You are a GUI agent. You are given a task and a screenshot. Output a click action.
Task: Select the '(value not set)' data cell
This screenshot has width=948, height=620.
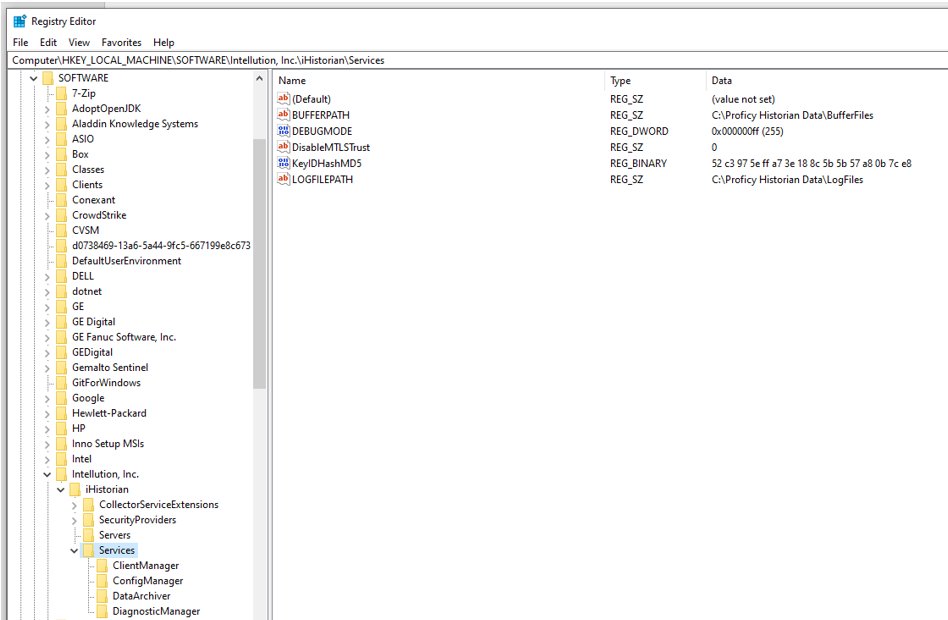pyautogui.click(x=743, y=99)
